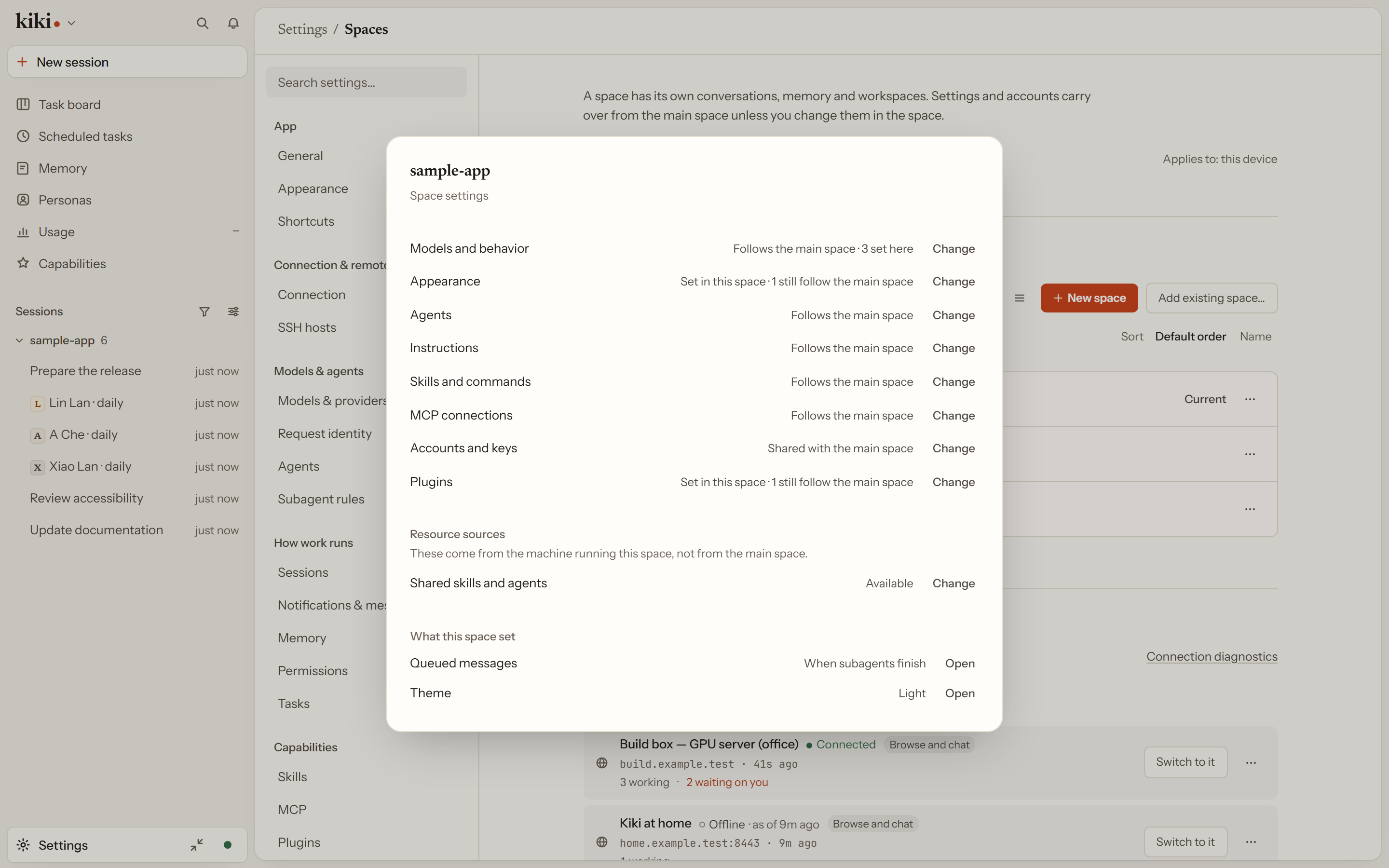Change Skills and commands setting
Image resolution: width=1389 pixels, height=868 pixels.
click(x=953, y=382)
